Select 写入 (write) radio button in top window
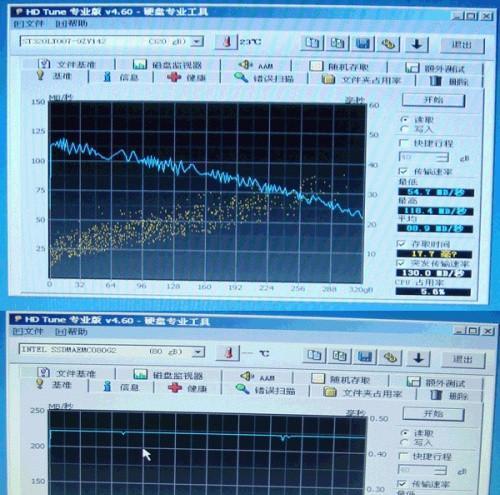The width and height of the screenshot is (500, 495). point(405,129)
